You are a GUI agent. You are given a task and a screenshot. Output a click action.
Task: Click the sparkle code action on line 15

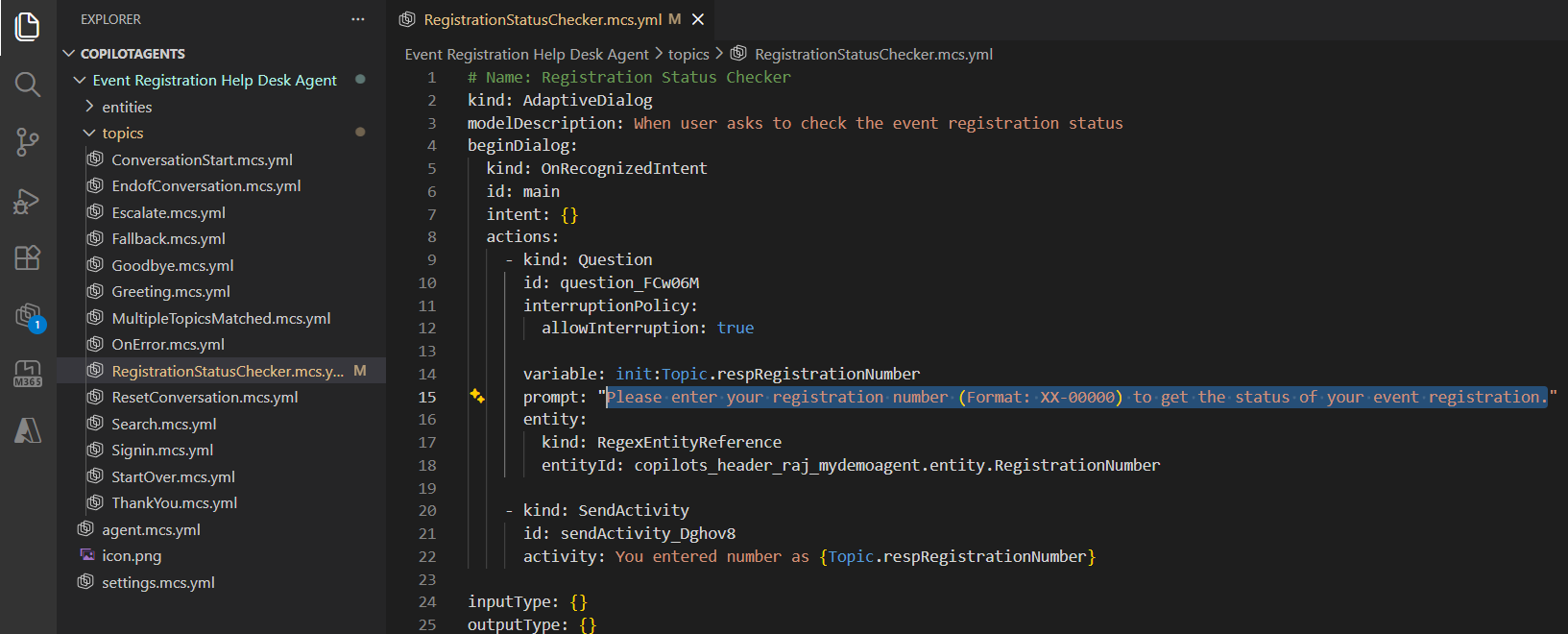(x=477, y=396)
